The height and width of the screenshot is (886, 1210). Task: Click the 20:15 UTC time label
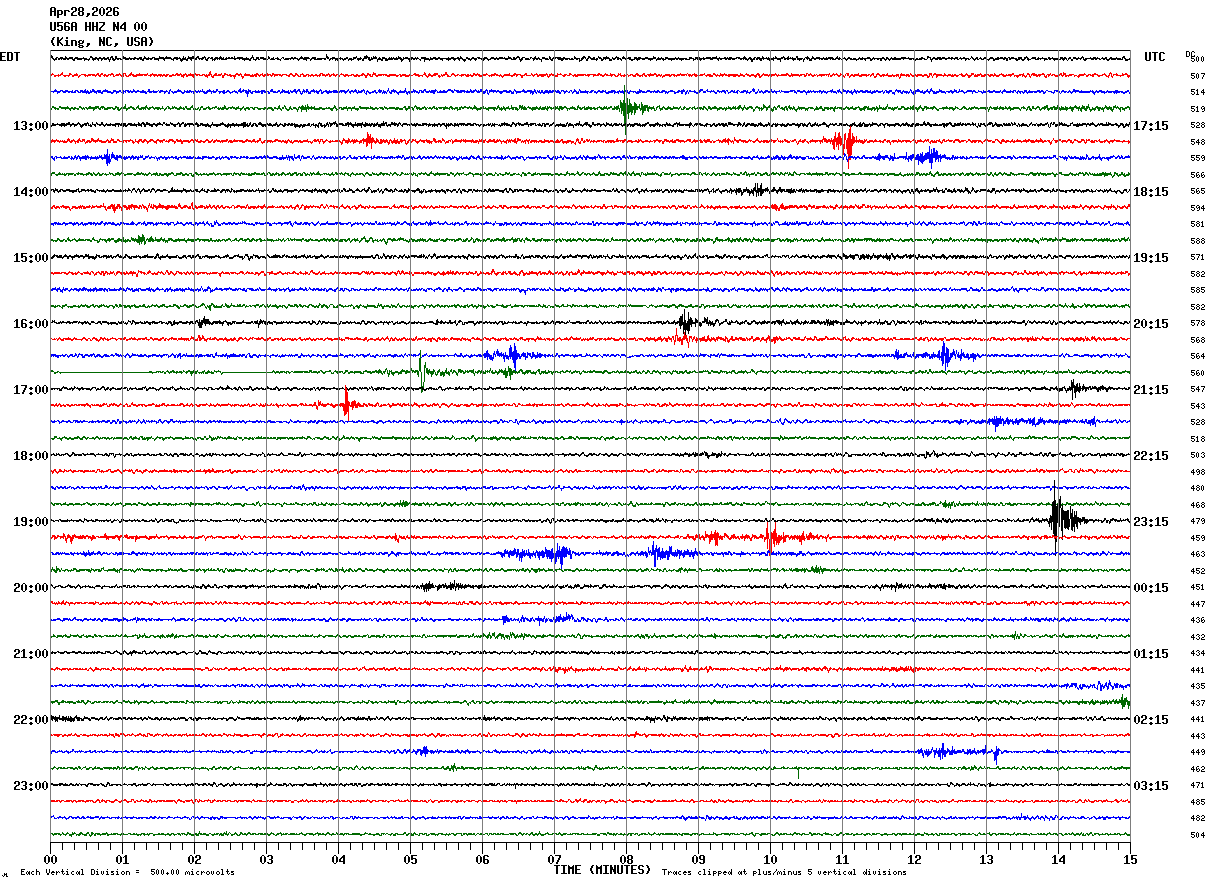click(x=1151, y=324)
